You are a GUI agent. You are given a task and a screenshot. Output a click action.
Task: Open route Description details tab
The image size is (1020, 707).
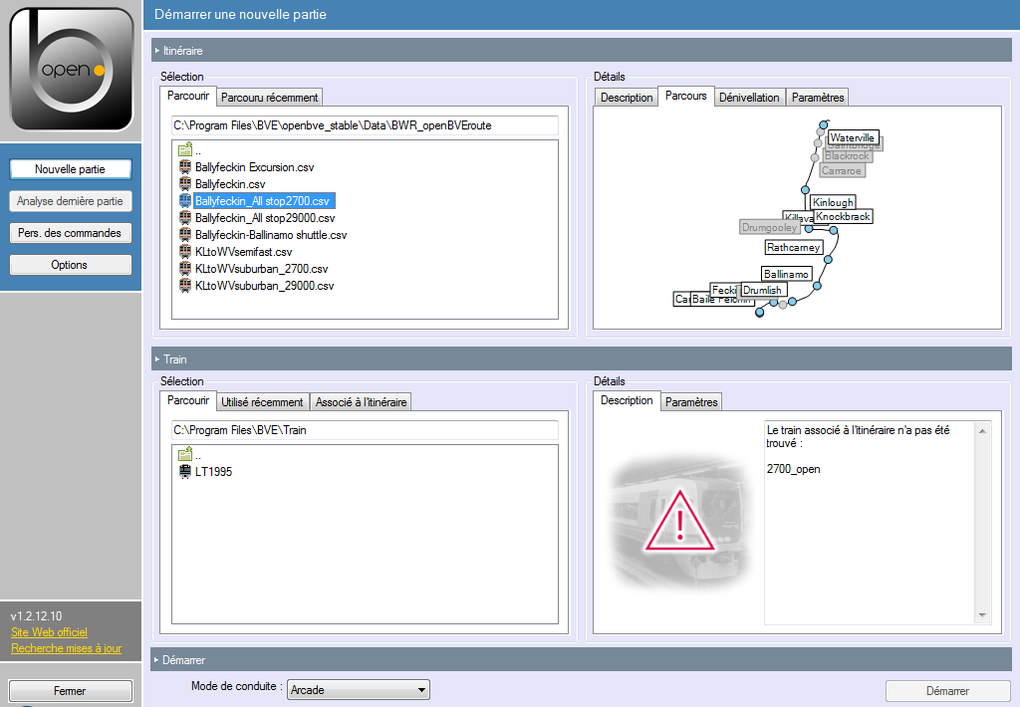(626, 98)
